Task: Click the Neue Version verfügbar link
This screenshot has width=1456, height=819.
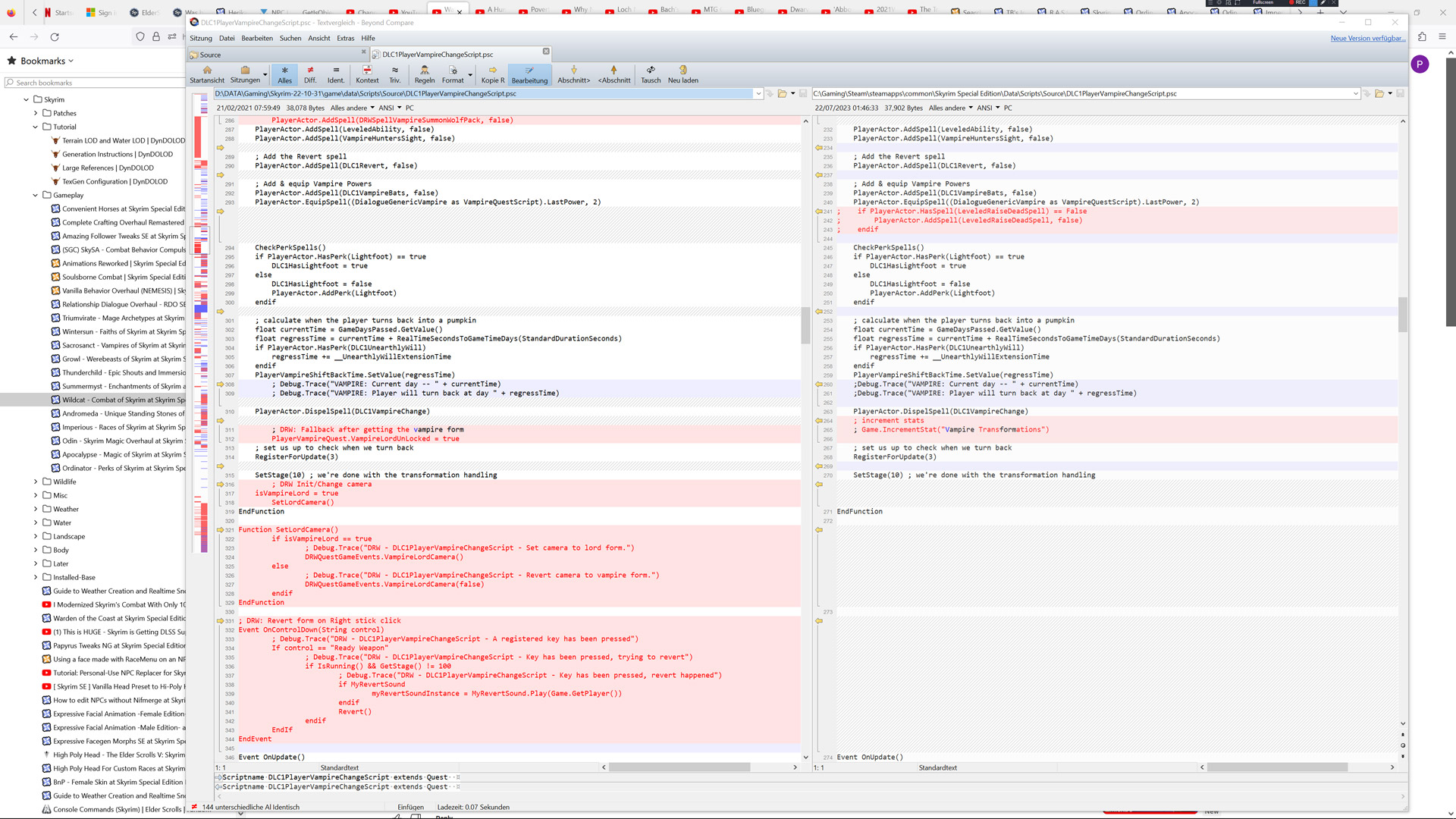Action: tap(1367, 38)
